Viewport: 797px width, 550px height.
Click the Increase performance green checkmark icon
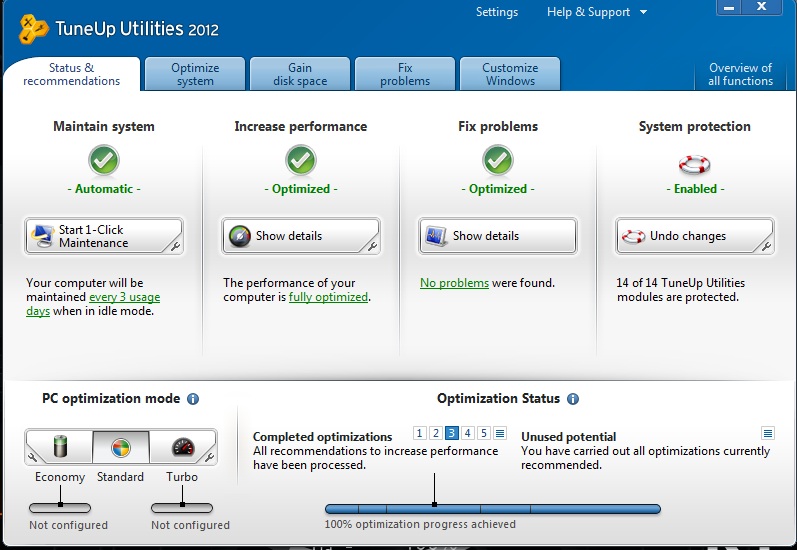pos(301,160)
